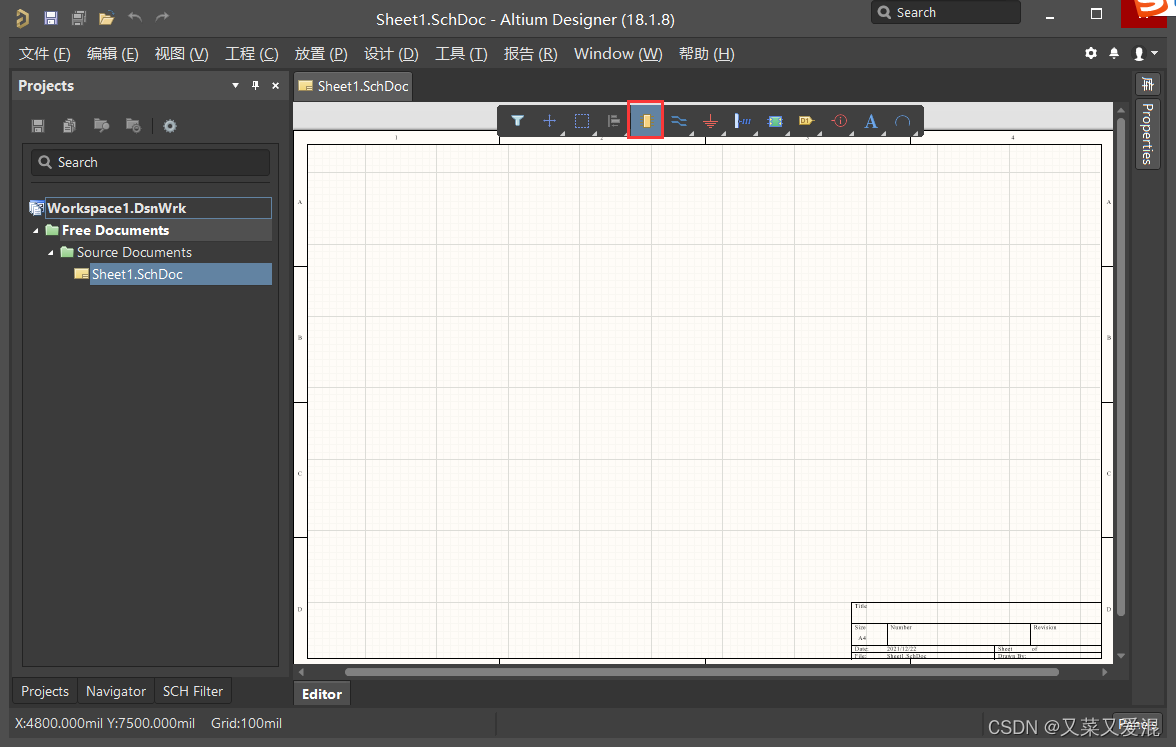Collapse the Free Documents tree node
The image size is (1176, 747).
[x=37, y=231]
